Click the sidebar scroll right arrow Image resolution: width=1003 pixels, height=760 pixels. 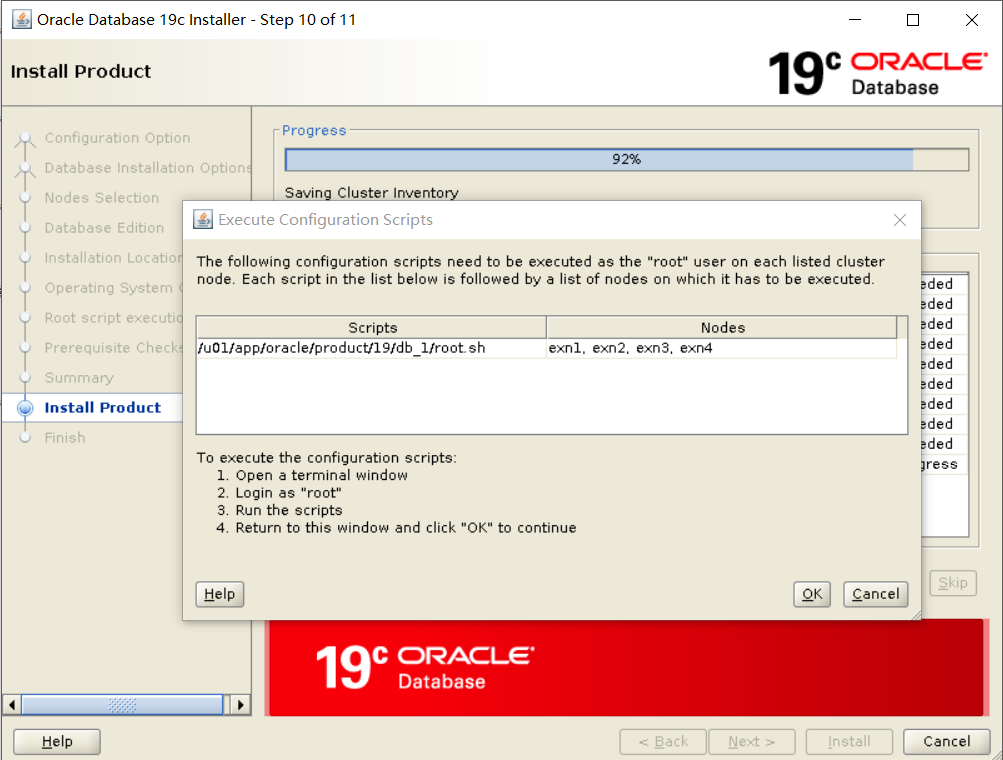240,705
